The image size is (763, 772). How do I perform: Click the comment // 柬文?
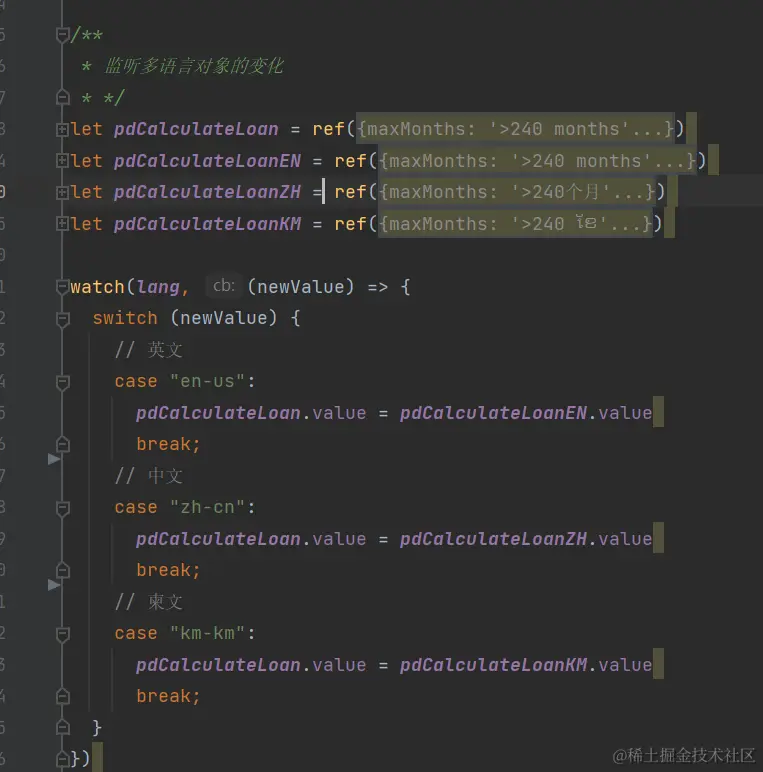pyautogui.click(x=148, y=602)
